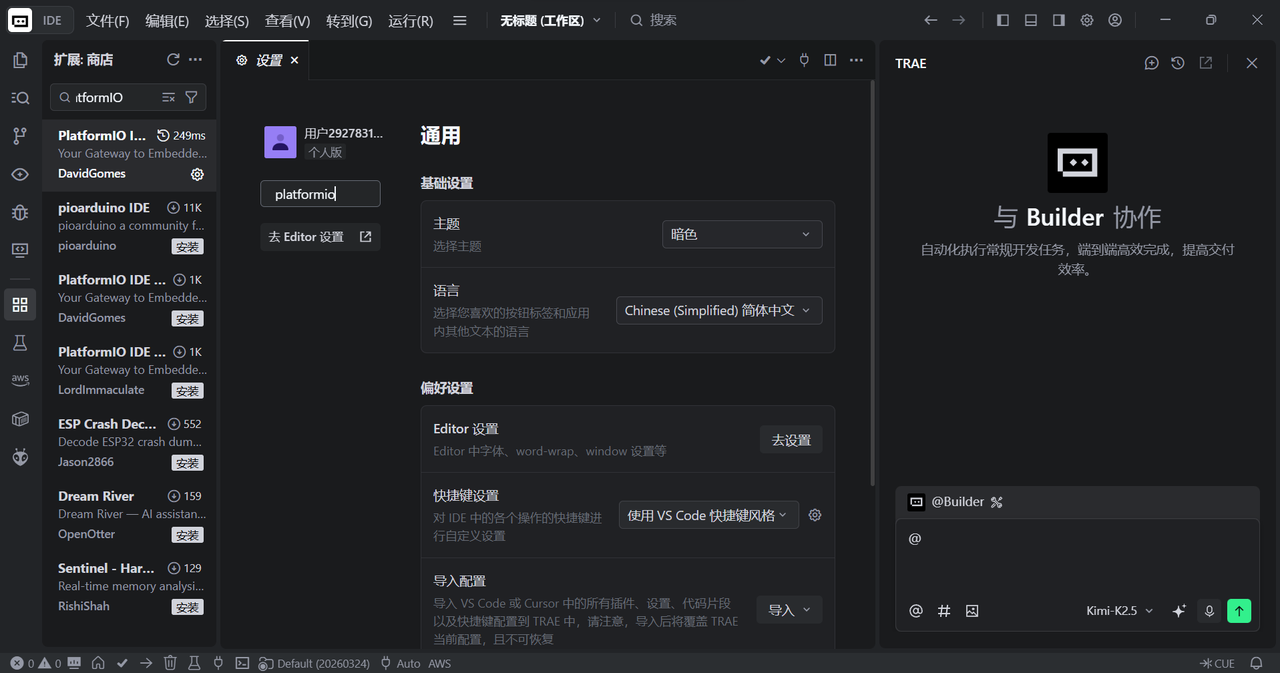Open the 查看(V) menu
Screen dimensions: 1280x673
(287, 20)
